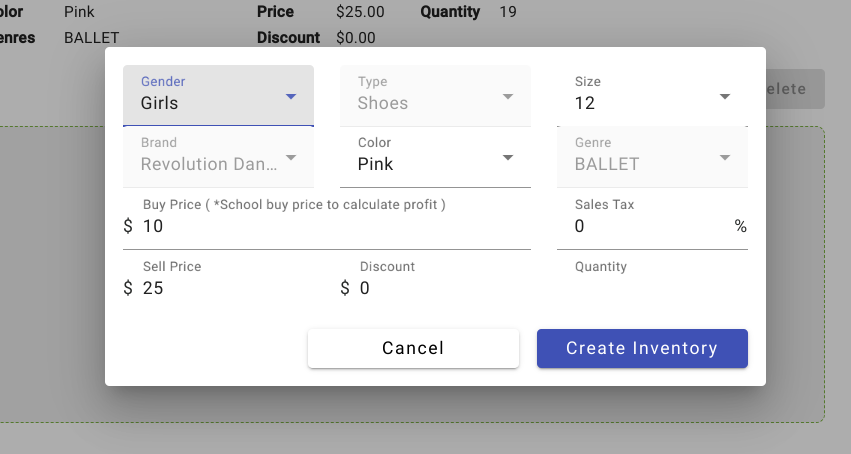Viewport: 851px width, 454px height.
Task: Click the Genre dropdown arrow icon
Action: coord(725,158)
